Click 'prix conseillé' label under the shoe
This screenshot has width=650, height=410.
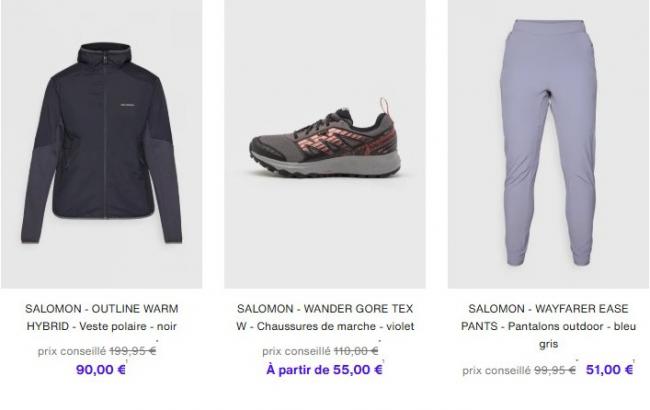tap(296, 351)
